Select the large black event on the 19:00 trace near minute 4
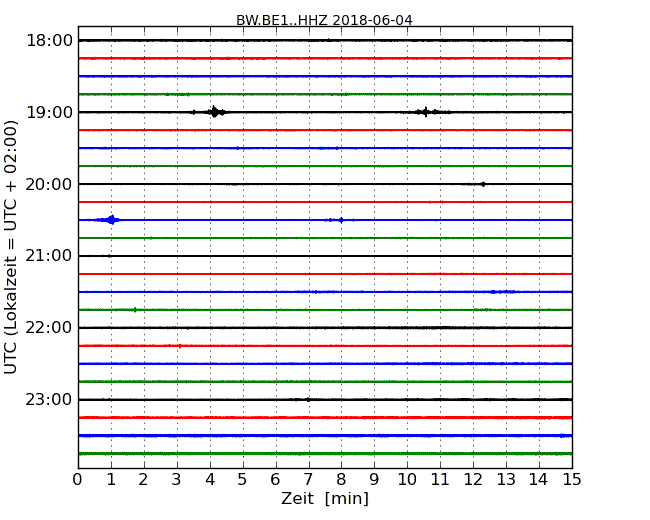The width and height of the screenshot is (650, 520). point(214,112)
